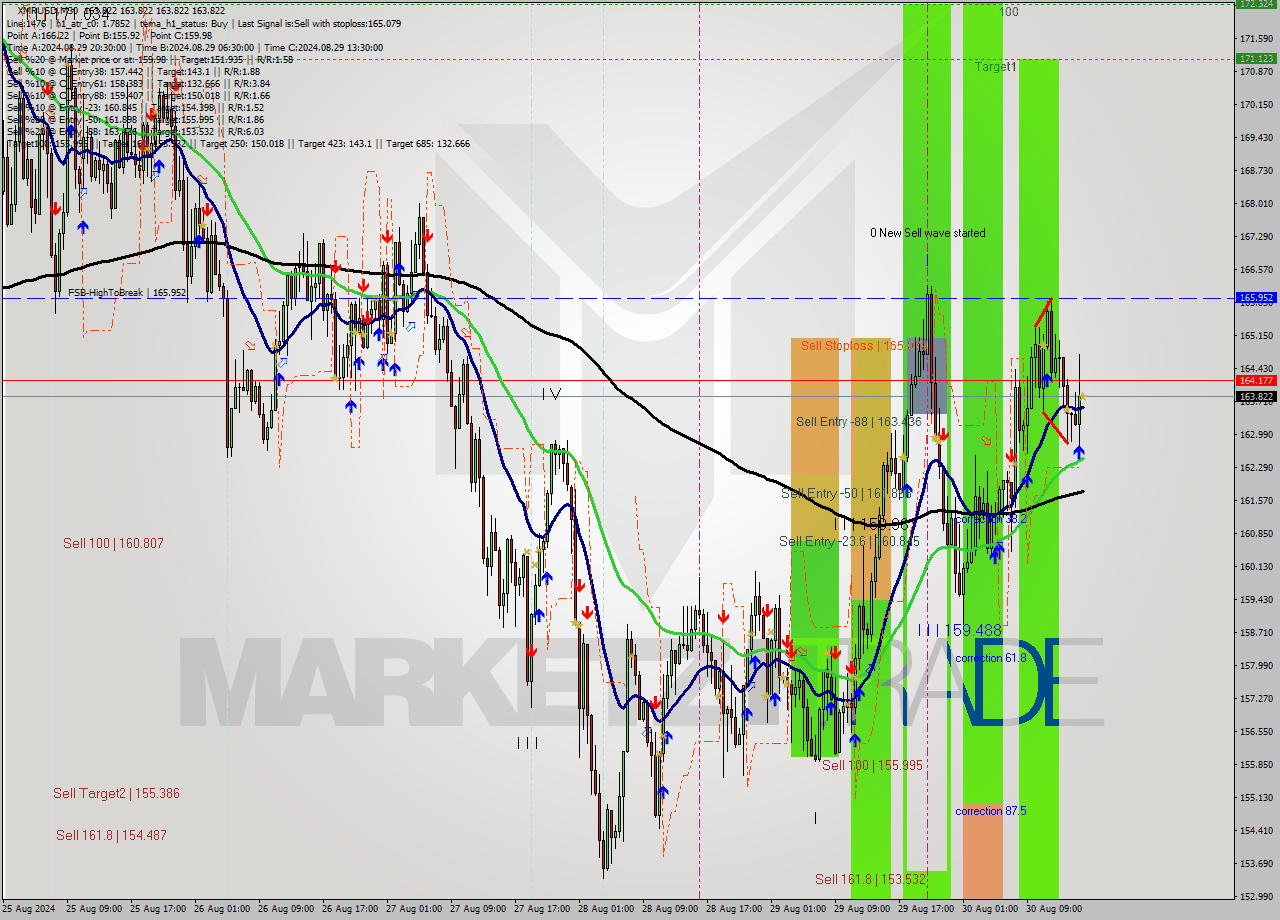Select the 168.010 price axis value
This screenshot has height=920, width=1280.
click(x=1256, y=204)
